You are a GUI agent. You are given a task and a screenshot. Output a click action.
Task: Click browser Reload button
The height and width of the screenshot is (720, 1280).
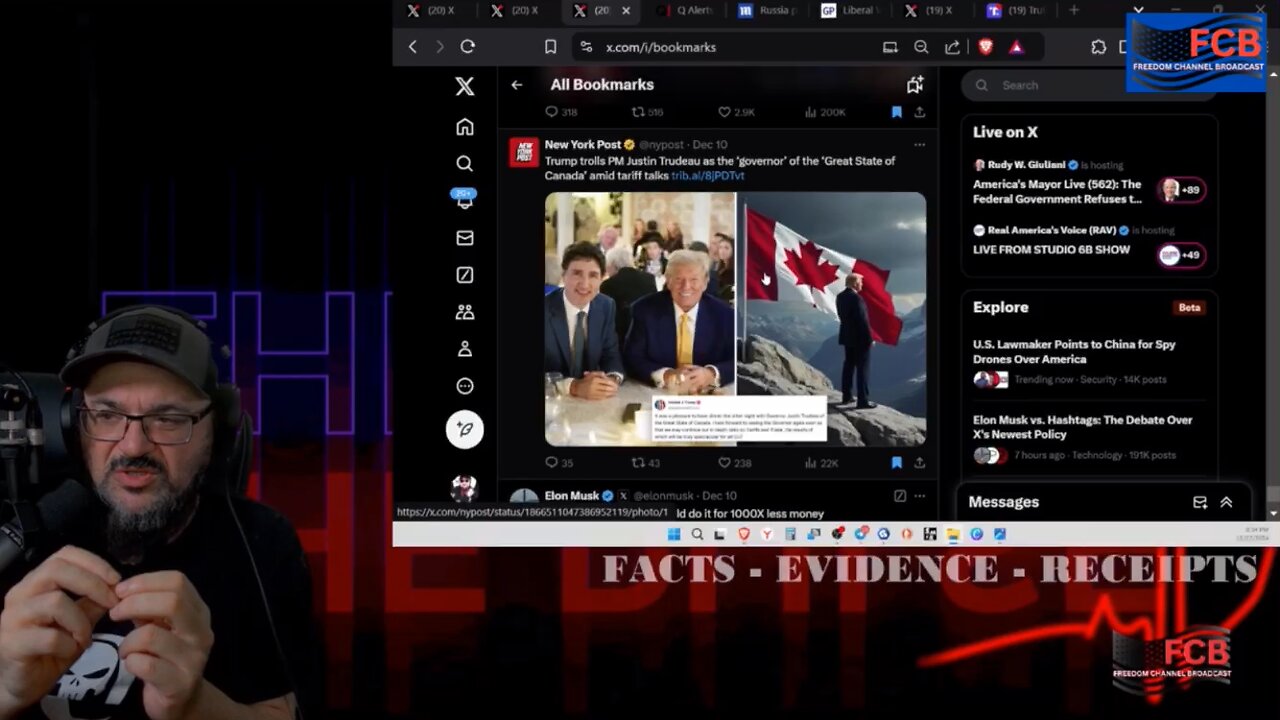pyautogui.click(x=467, y=47)
